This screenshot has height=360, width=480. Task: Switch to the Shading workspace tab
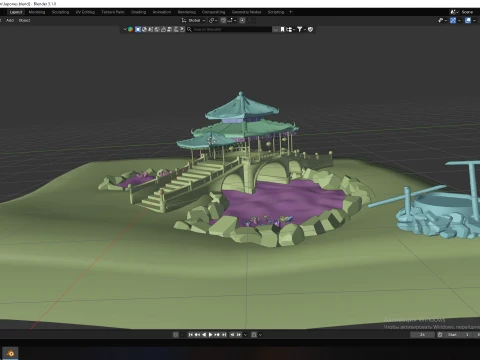point(138,12)
